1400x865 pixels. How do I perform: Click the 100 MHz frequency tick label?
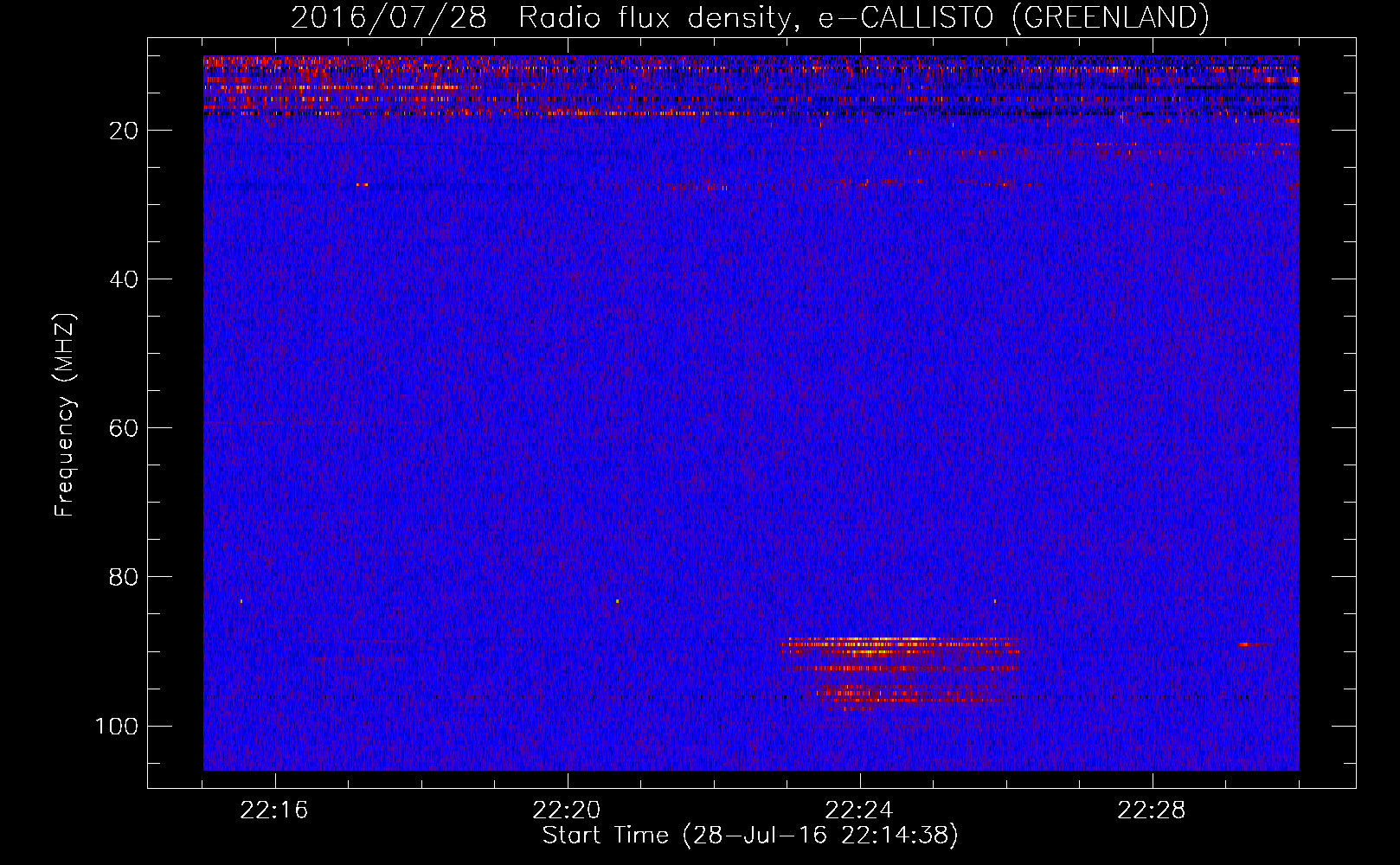[x=116, y=726]
